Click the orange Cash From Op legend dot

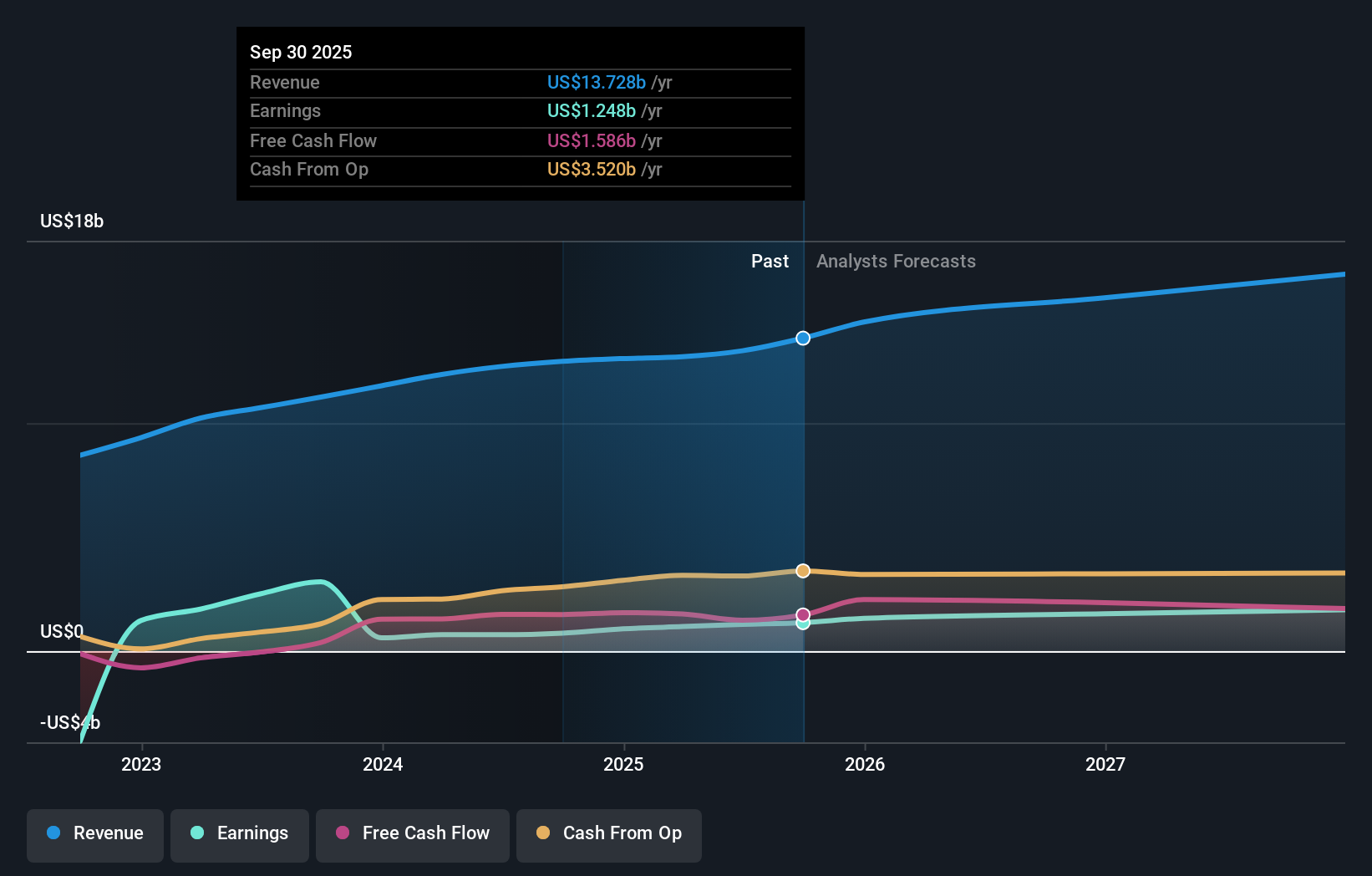click(x=542, y=833)
